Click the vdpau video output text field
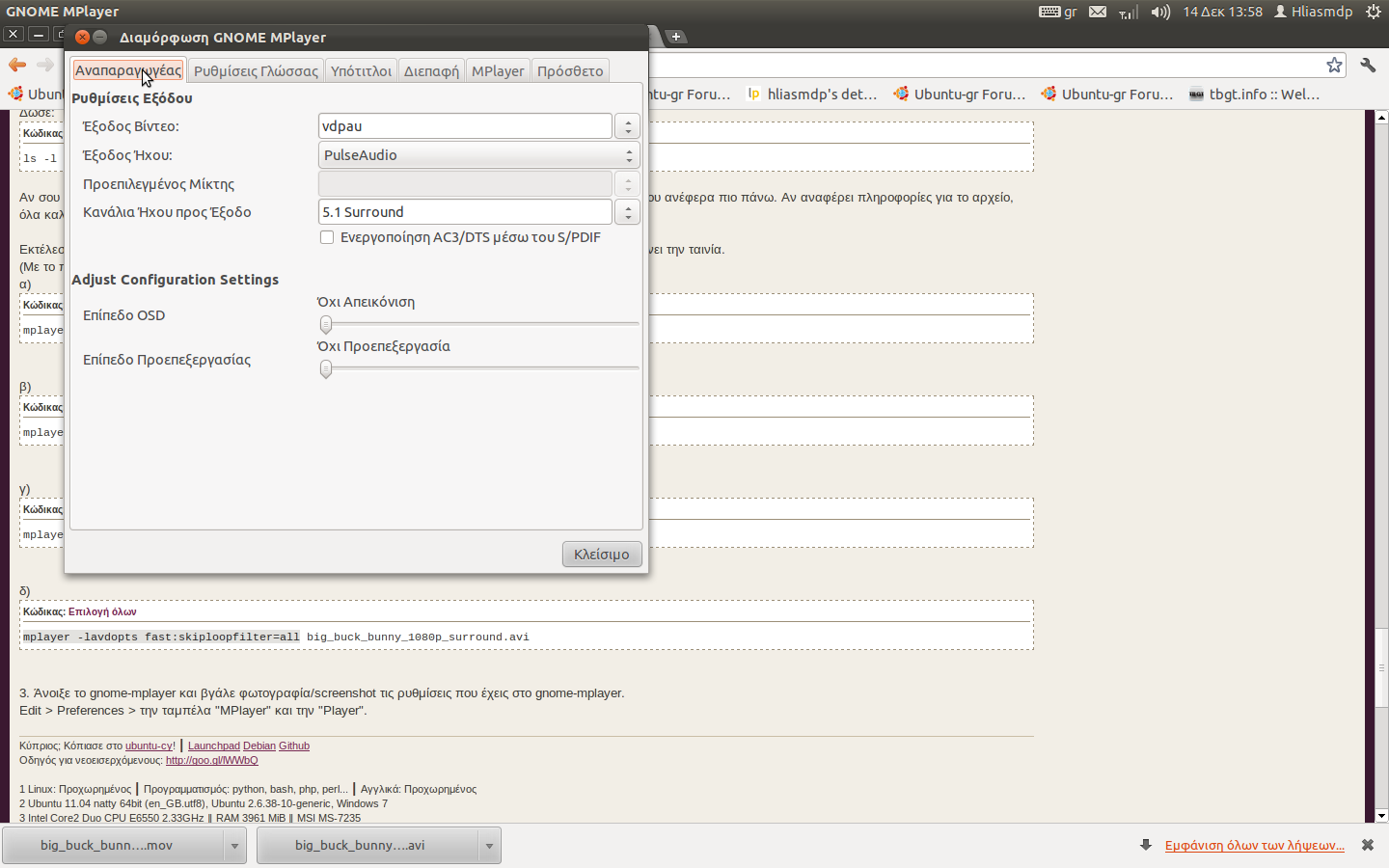This screenshot has width=1389, height=868. coord(465,126)
